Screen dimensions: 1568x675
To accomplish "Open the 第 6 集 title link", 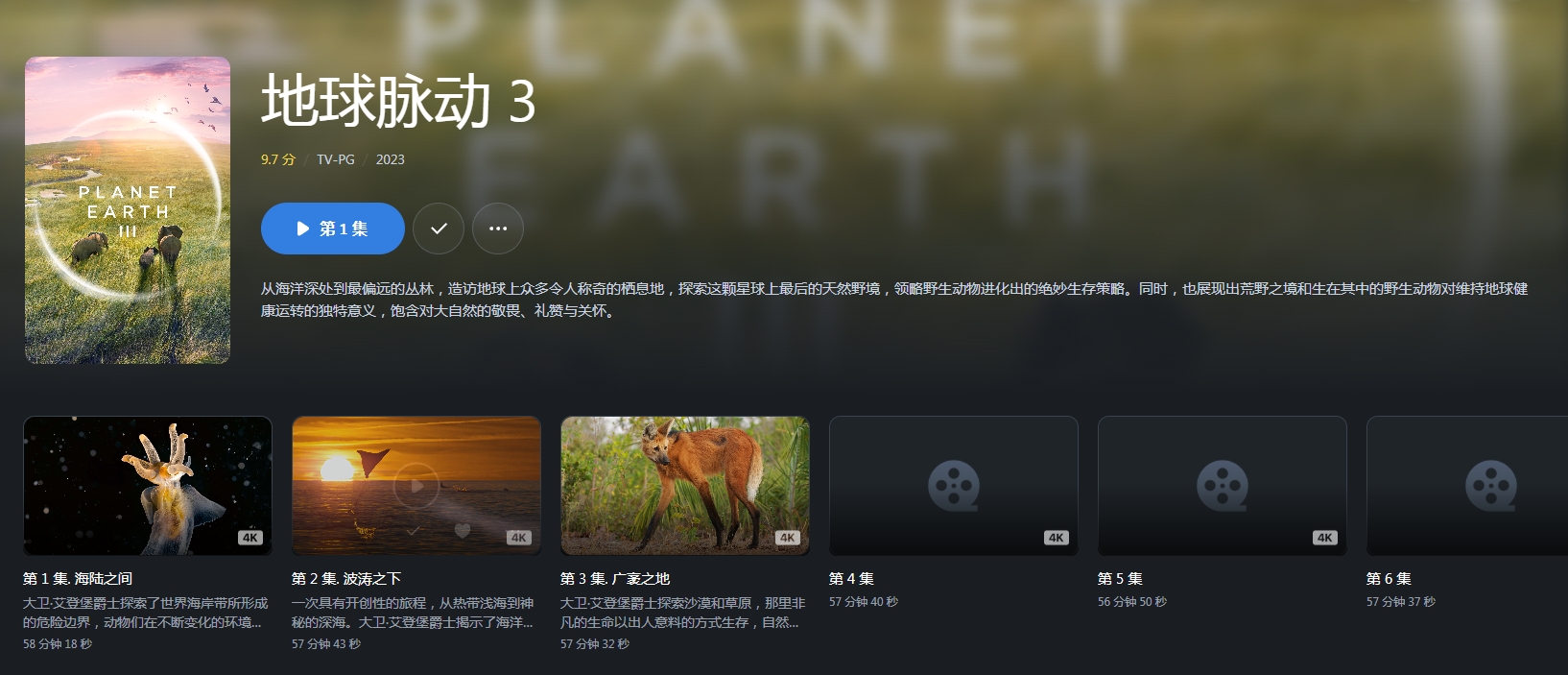I will click(x=1389, y=578).
